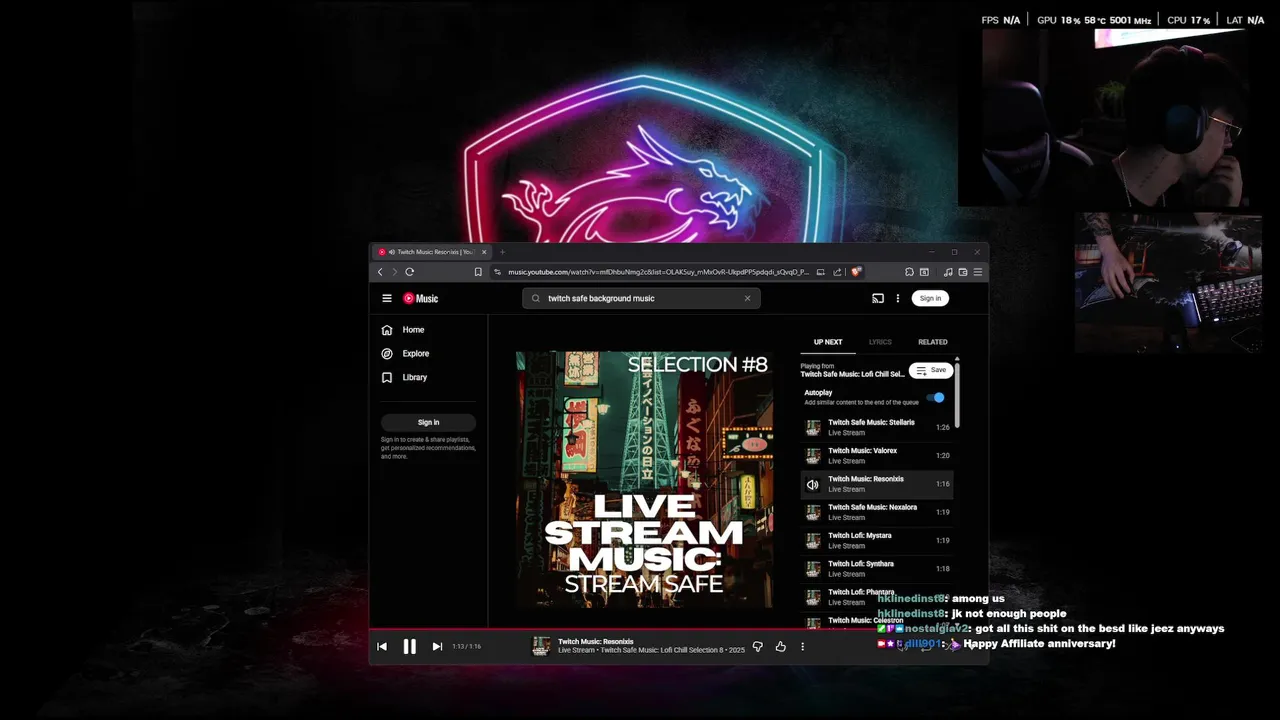This screenshot has height=720, width=1280.
Task: Play Twitch Safe Music: Stellaris from queue
Action: click(878, 427)
